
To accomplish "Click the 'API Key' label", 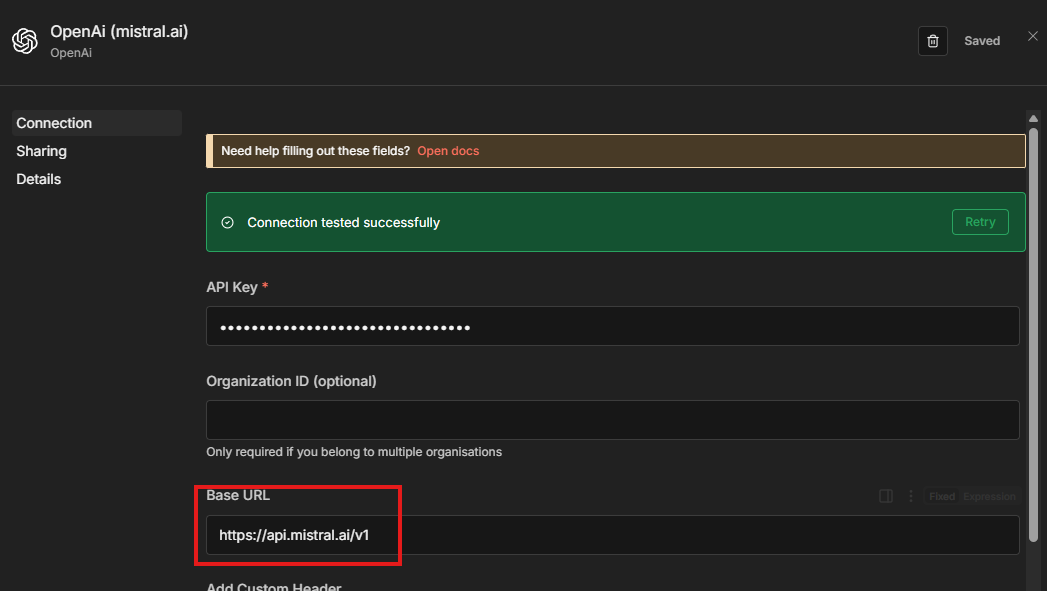I will [232, 287].
